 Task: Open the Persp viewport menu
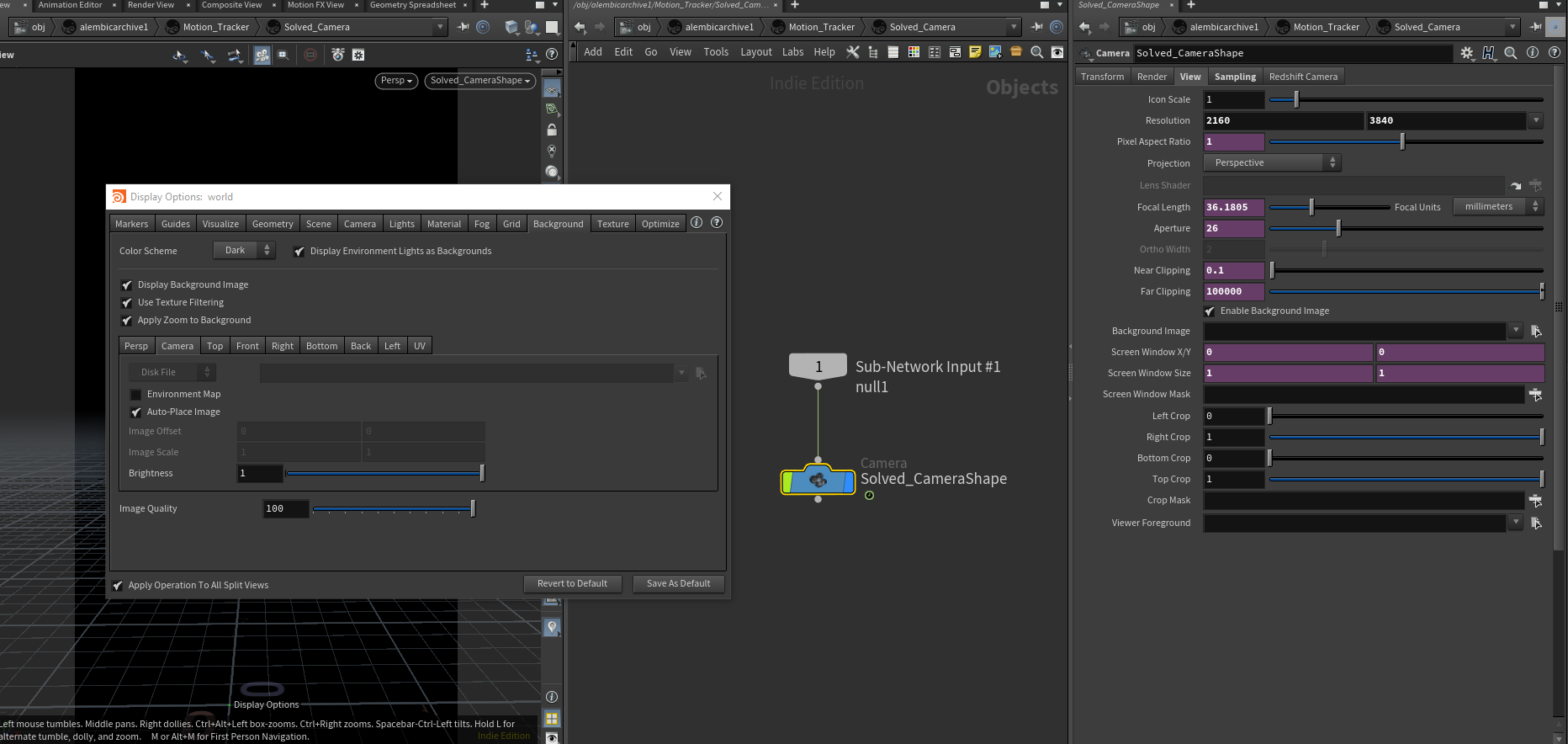396,81
